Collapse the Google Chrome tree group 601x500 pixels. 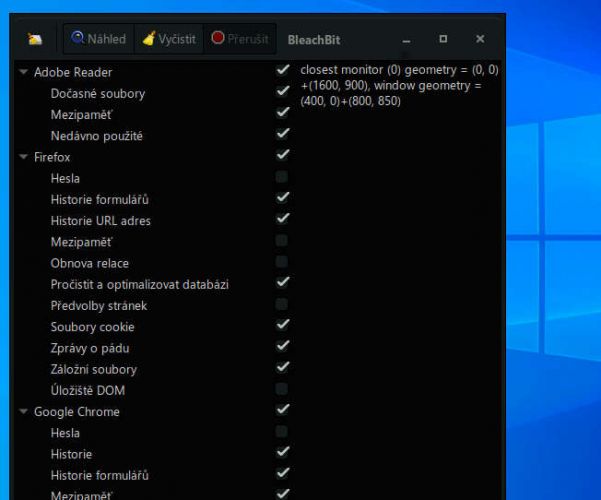coord(23,411)
